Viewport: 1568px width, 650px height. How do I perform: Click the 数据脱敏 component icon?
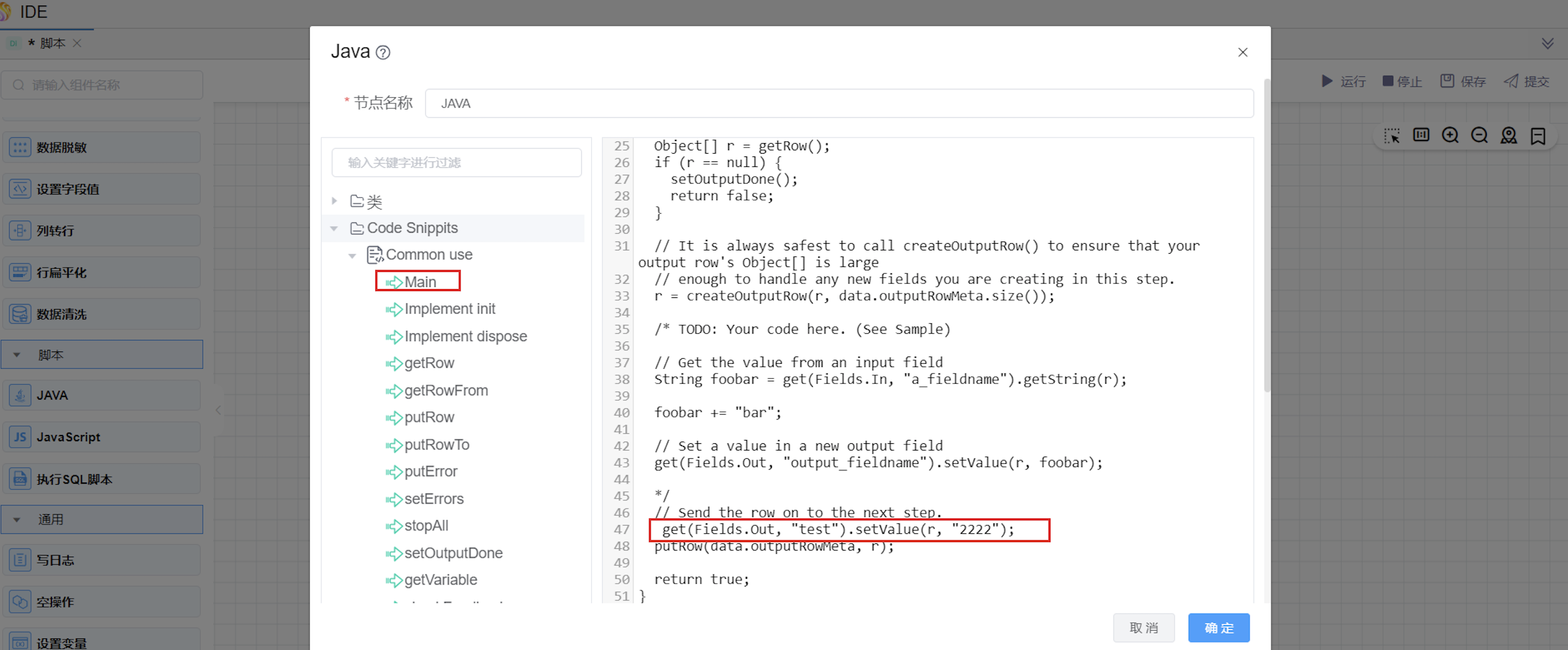[x=19, y=147]
